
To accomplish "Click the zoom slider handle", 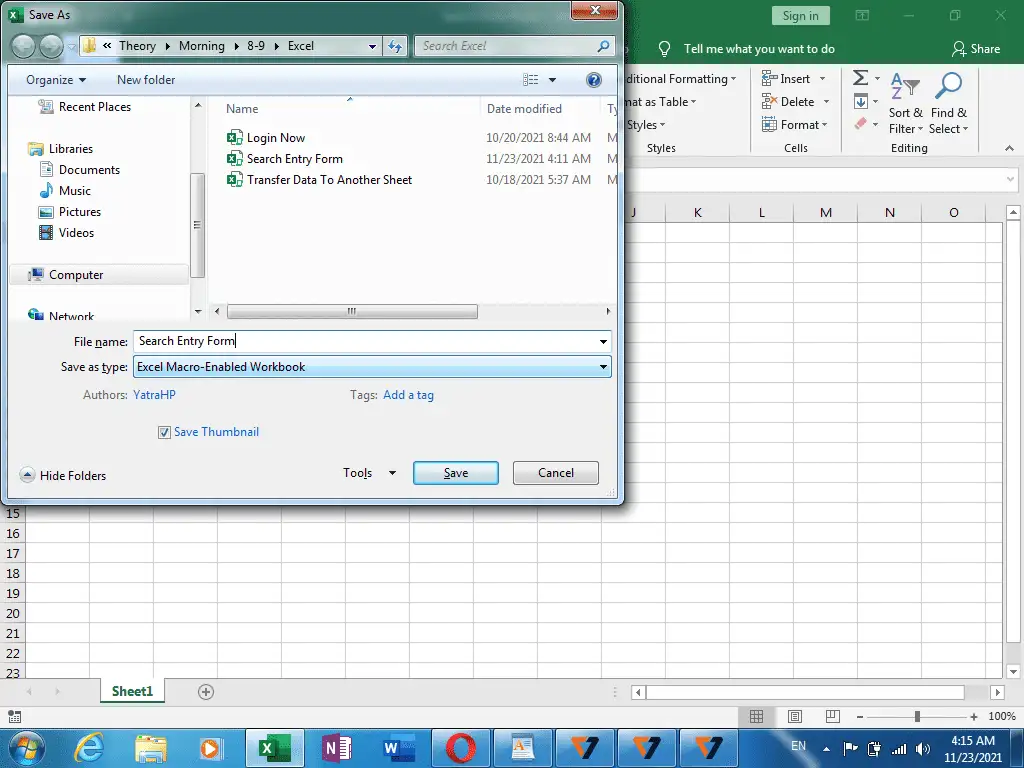I will point(917,717).
